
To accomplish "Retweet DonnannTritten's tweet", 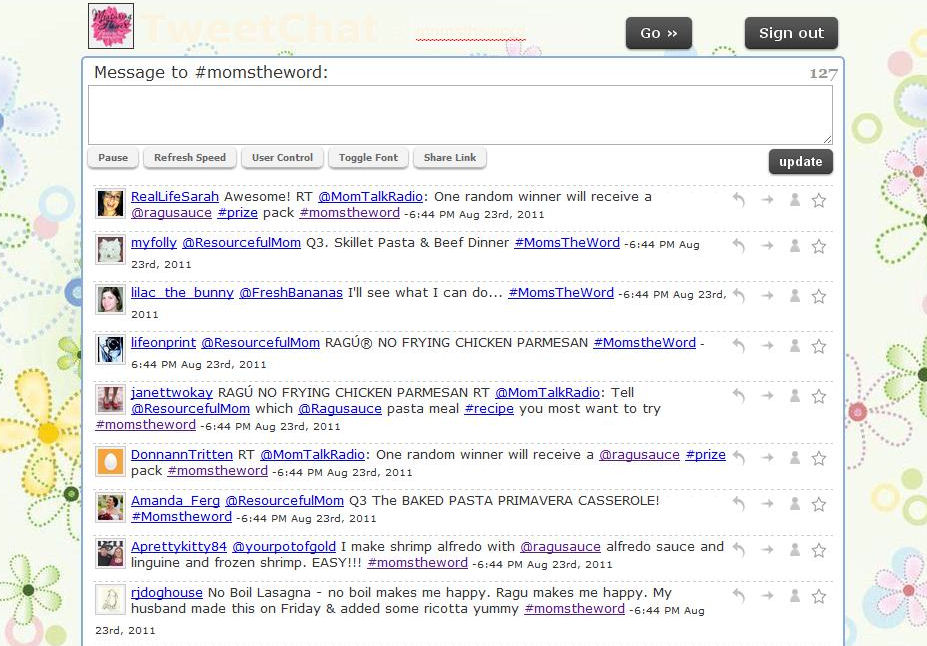I will (767, 457).
